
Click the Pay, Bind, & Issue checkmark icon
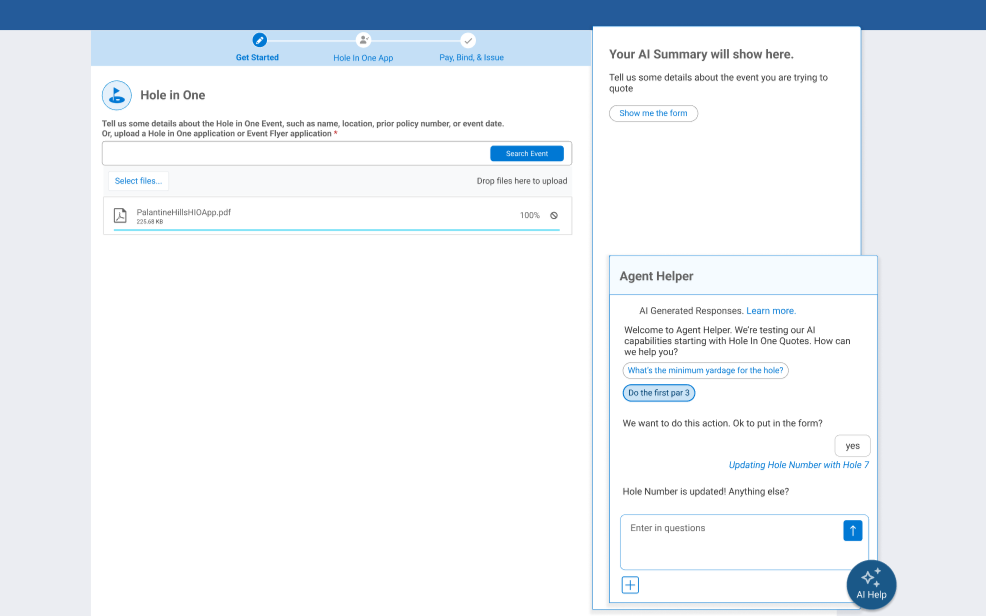point(468,40)
